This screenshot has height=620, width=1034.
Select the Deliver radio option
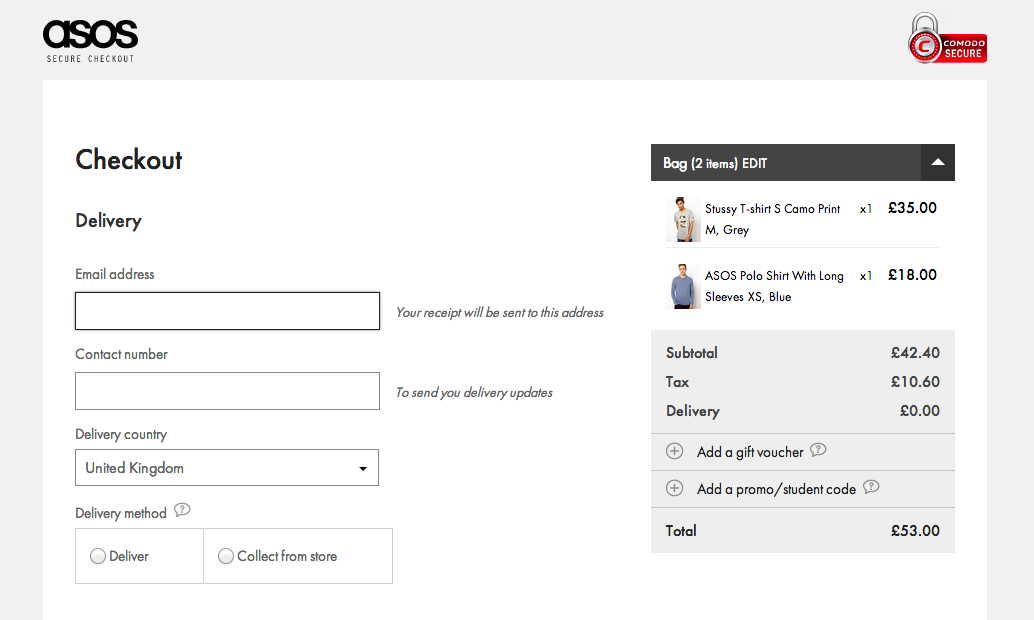(x=98, y=556)
